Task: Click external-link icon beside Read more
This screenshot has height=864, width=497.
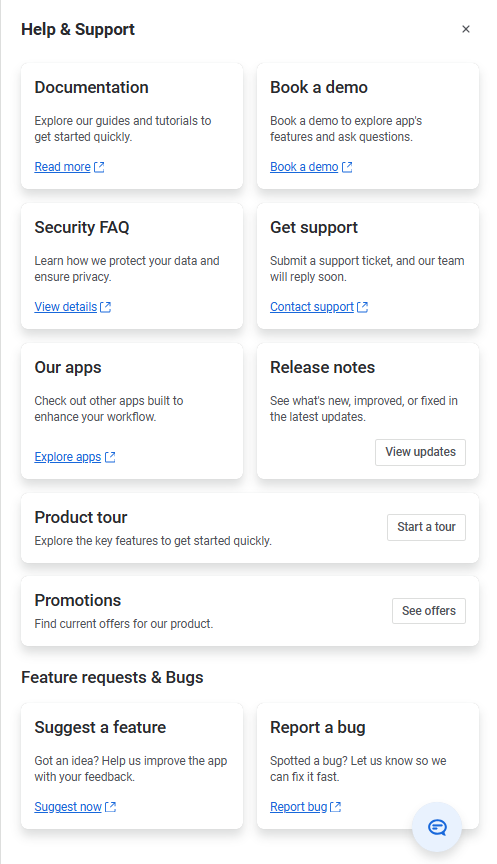Action: tap(99, 167)
